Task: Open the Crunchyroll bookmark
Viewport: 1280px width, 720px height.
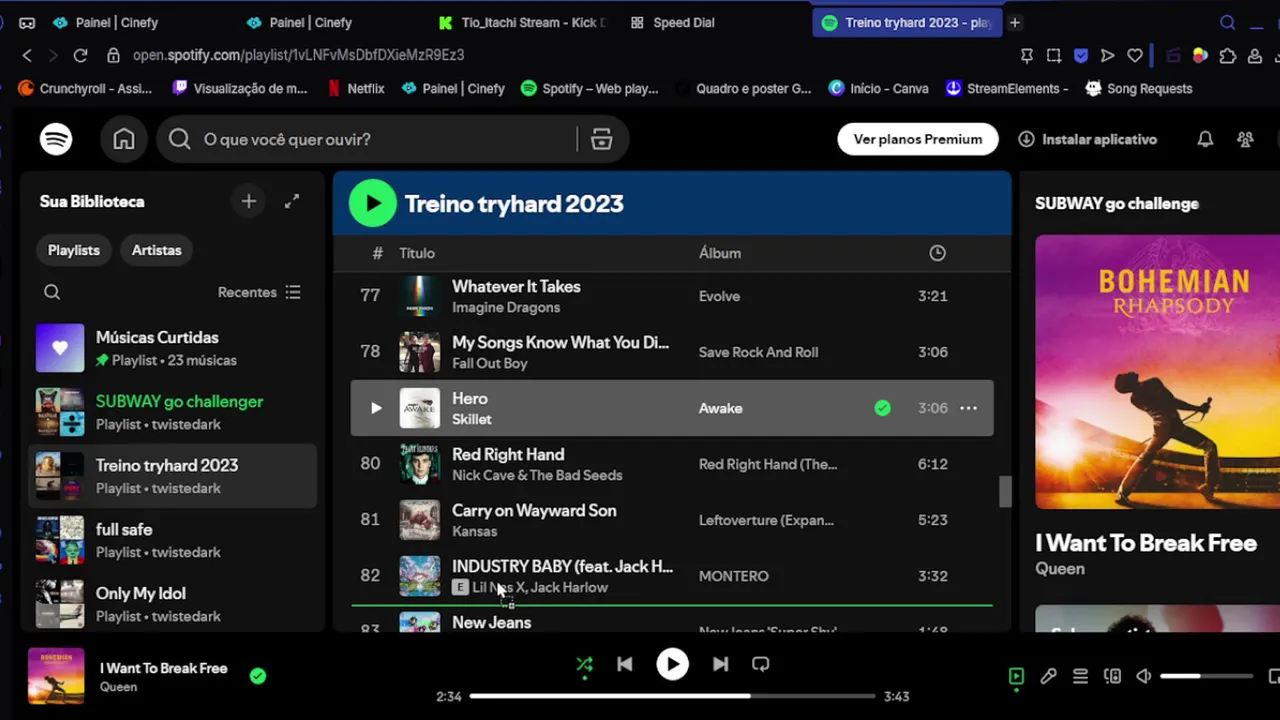Action: 85,88
